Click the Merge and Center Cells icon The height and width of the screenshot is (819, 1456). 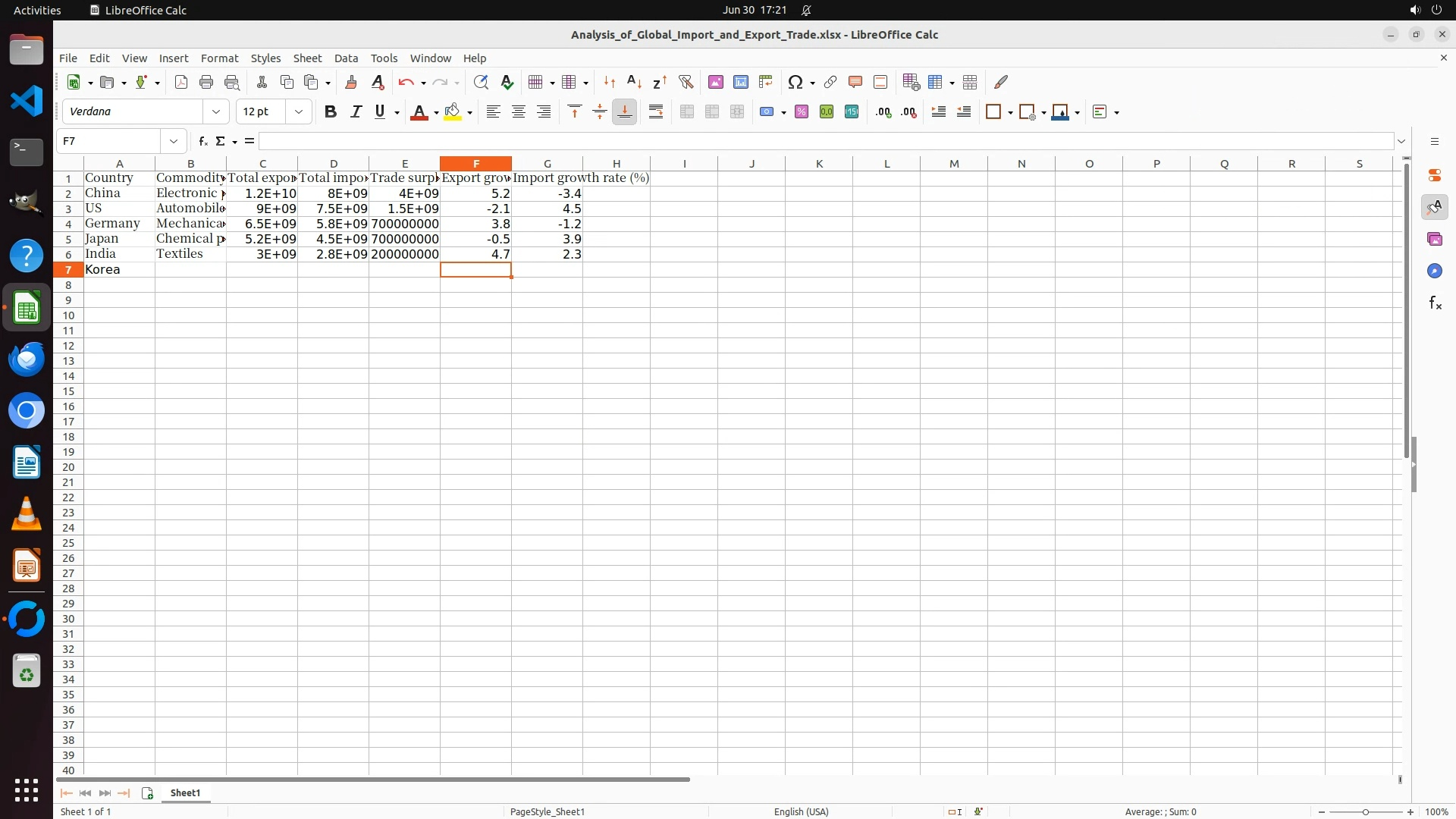point(687,112)
